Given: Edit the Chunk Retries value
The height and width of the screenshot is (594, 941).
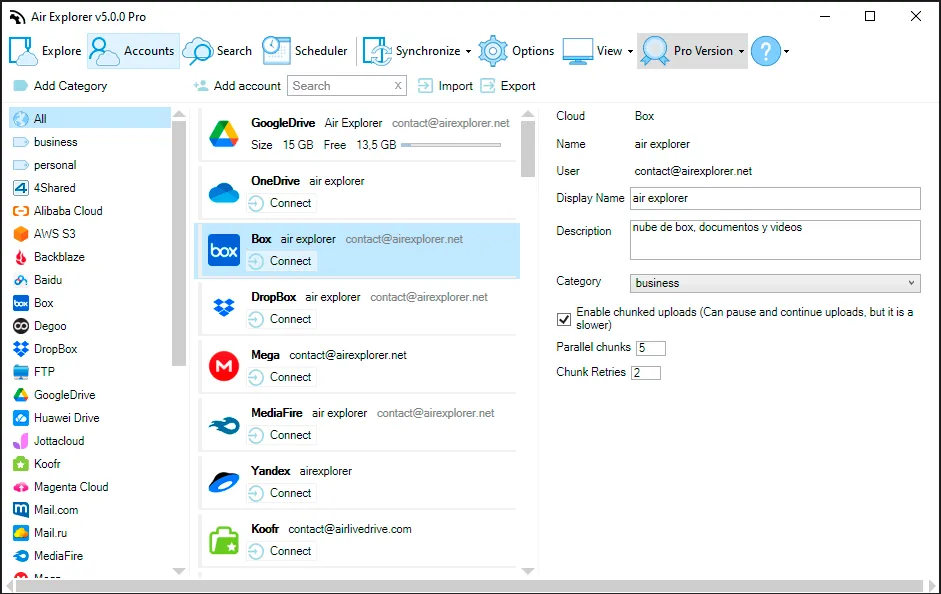Looking at the screenshot, I should (x=646, y=373).
